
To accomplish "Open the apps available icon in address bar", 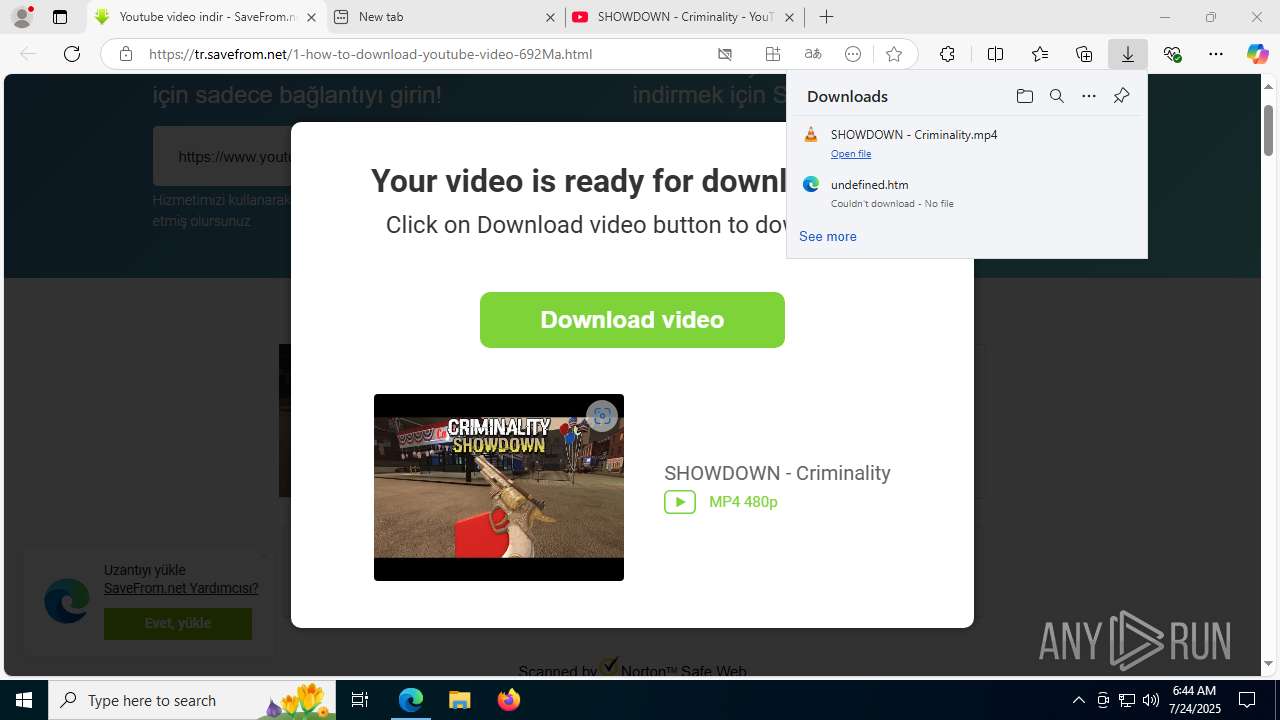I will pos(773,54).
